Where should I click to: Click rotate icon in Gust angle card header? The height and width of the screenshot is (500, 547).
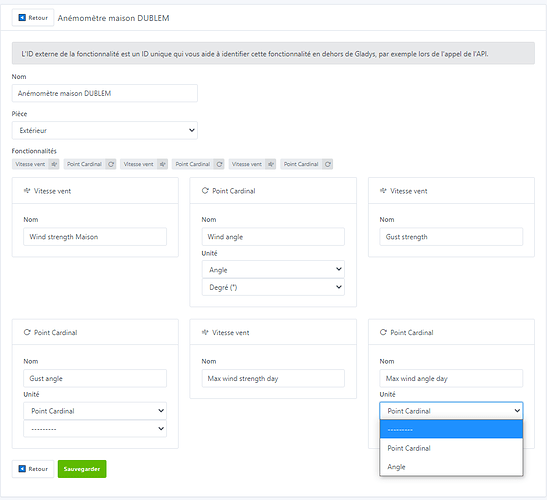[x=27, y=332]
